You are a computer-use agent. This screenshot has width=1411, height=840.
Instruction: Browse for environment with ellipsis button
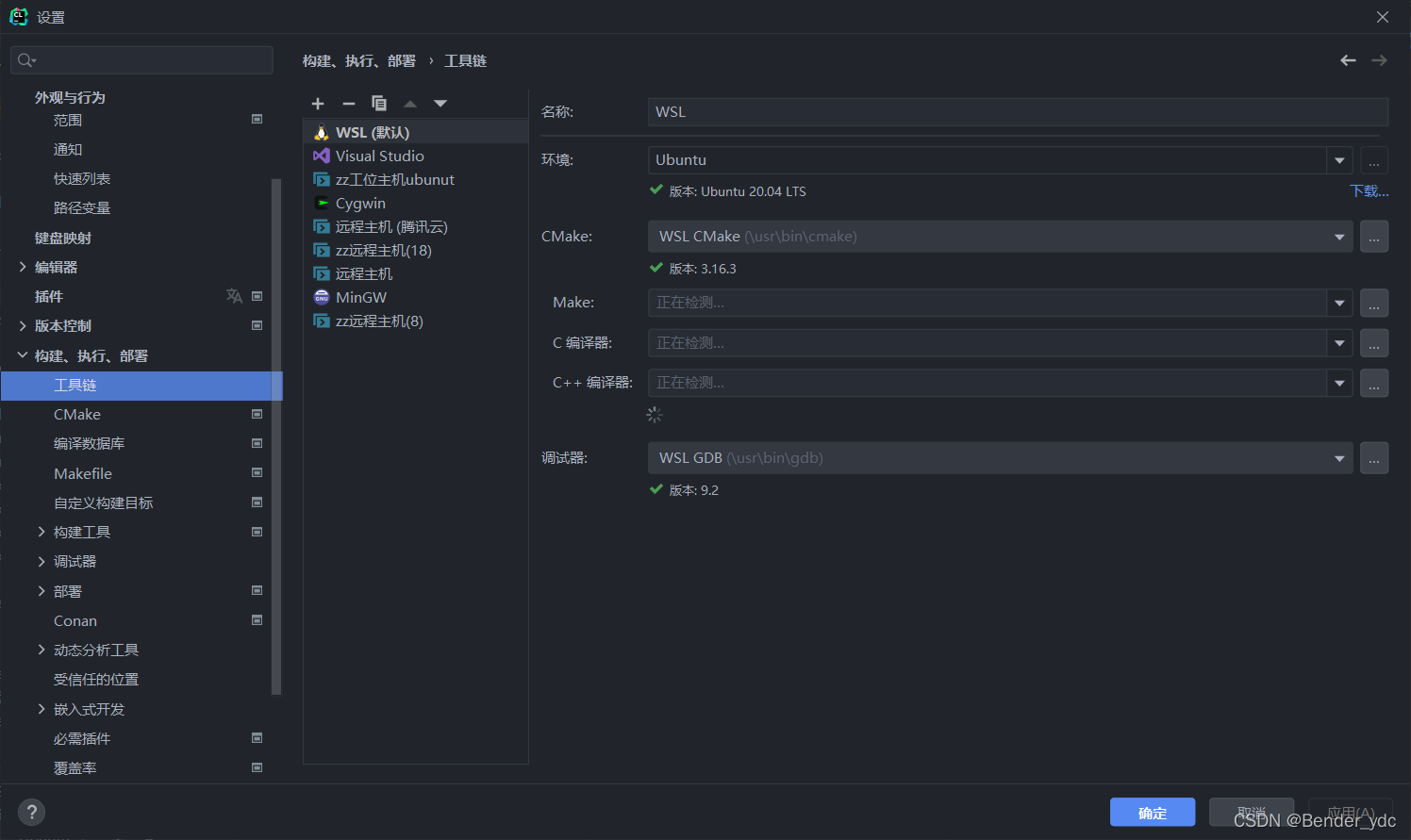pyautogui.click(x=1374, y=160)
